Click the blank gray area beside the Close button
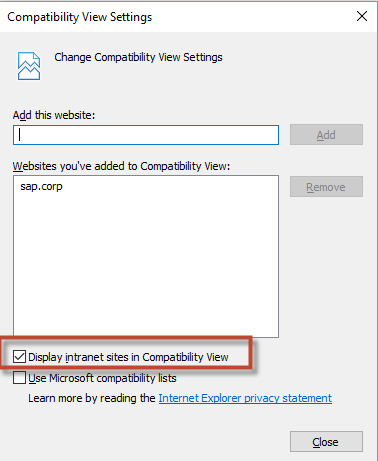Image resolution: width=378 pixels, height=461 pixels. pyautogui.click(x=150, y=442)
